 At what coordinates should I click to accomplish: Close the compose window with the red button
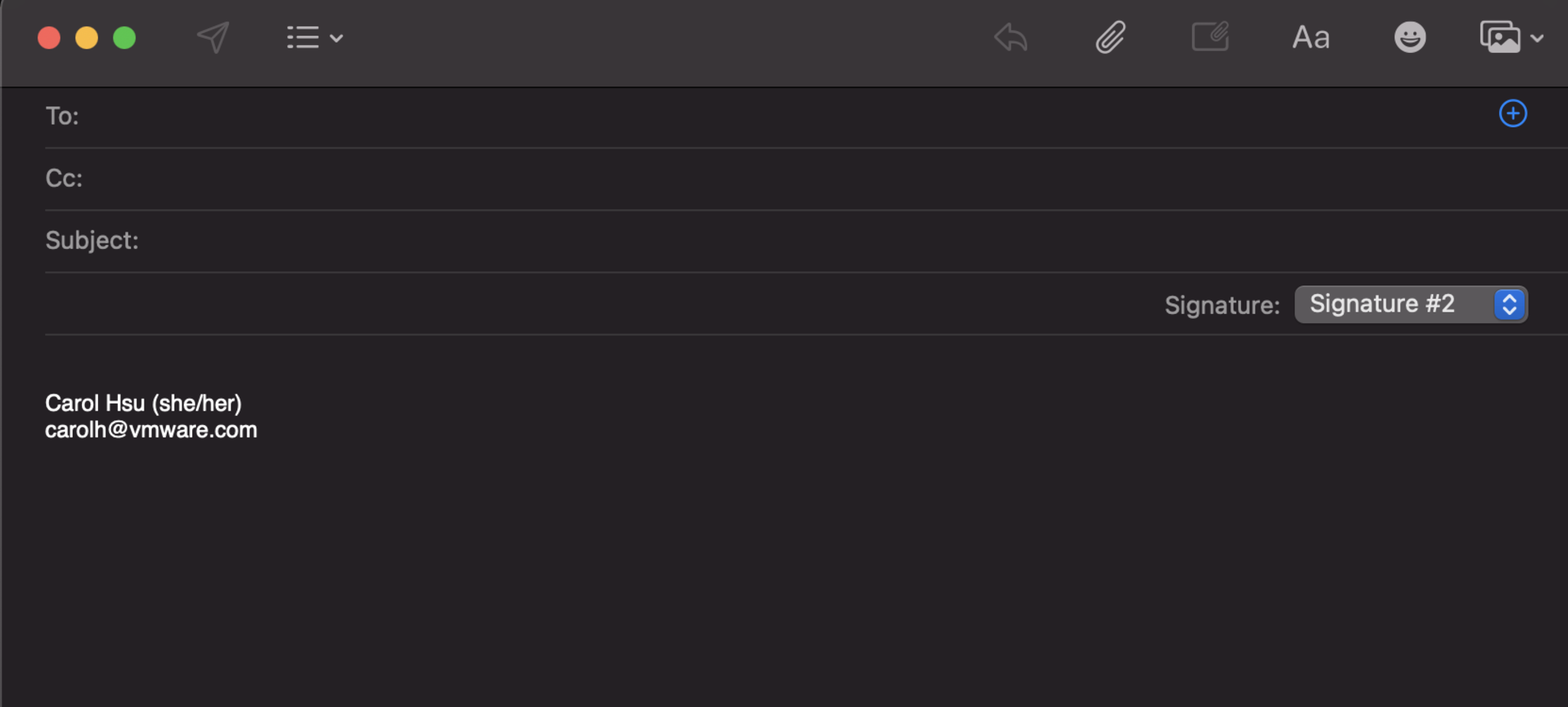pyautogui.click(x=49, y=38)
